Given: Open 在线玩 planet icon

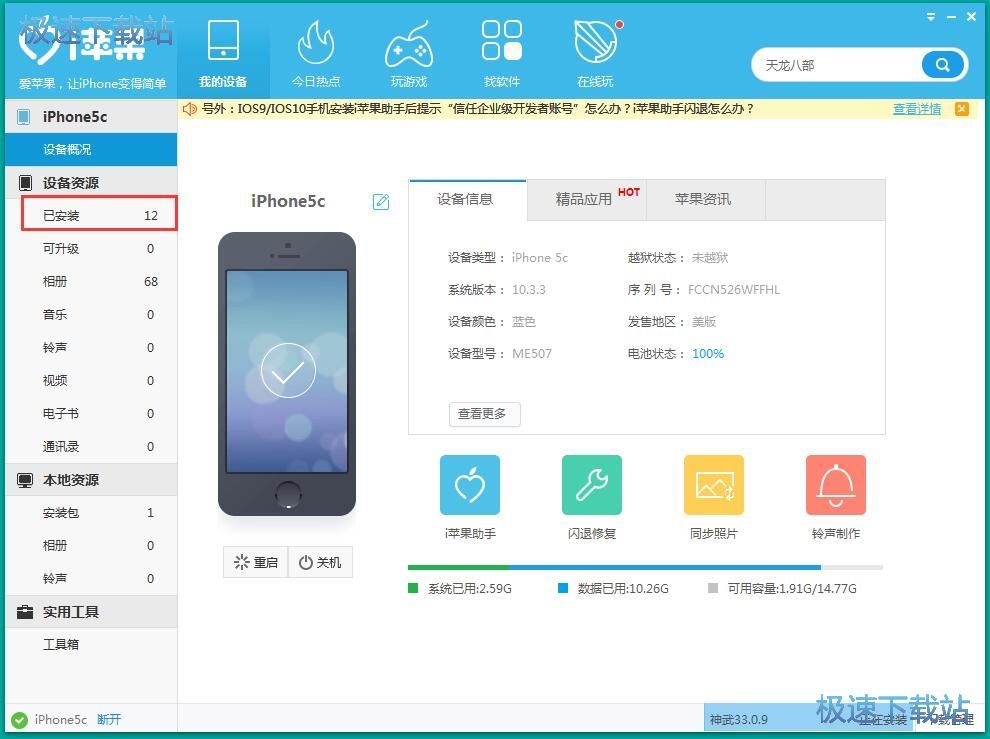Looking at the screenshot, I should click(595, 40).
